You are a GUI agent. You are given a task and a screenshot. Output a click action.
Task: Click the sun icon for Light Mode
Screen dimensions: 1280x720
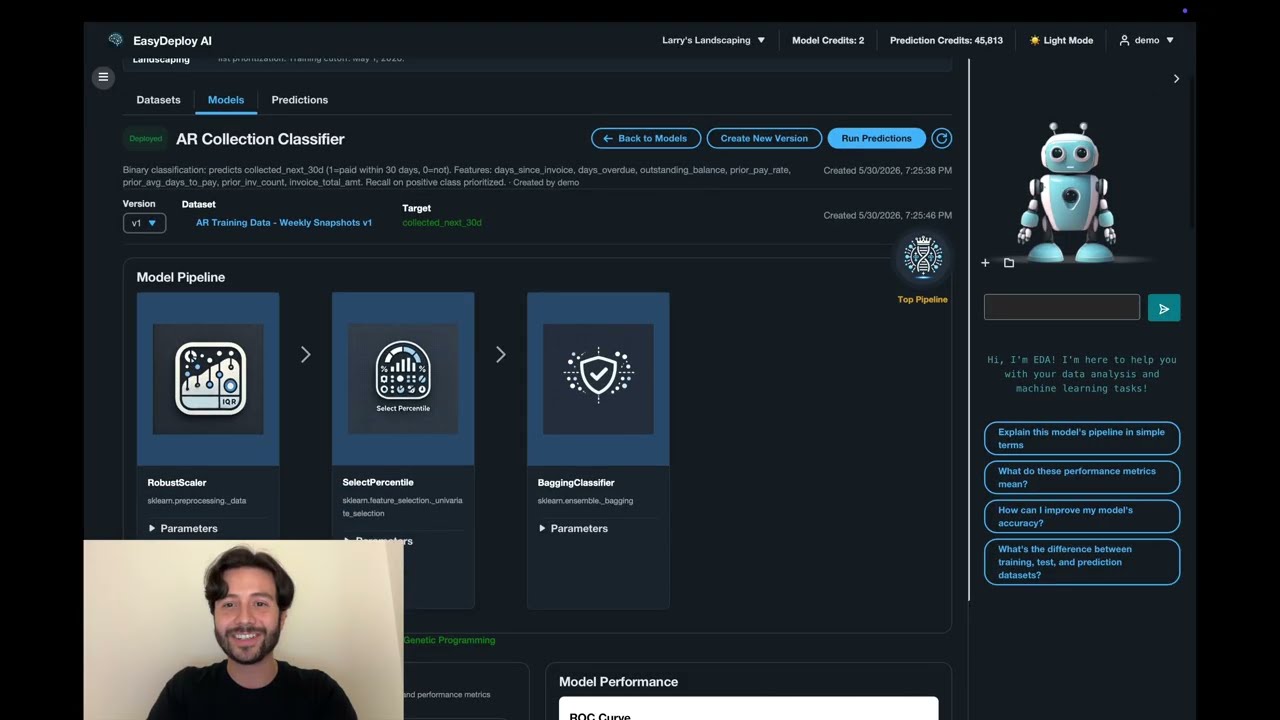tap(1035, 40)
